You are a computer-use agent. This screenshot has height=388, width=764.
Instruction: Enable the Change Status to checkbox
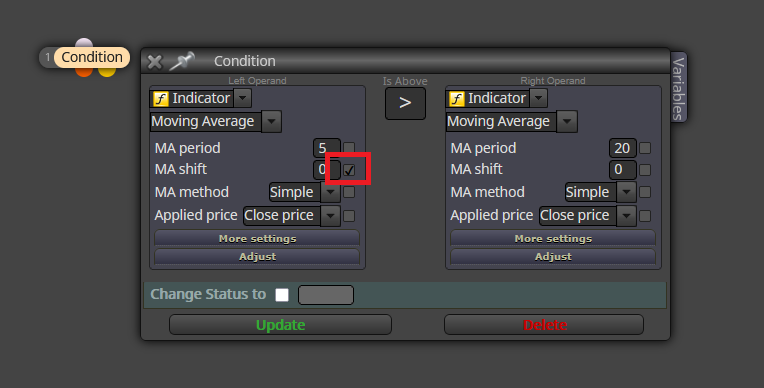pyautogui.click(x=282, y=295)
